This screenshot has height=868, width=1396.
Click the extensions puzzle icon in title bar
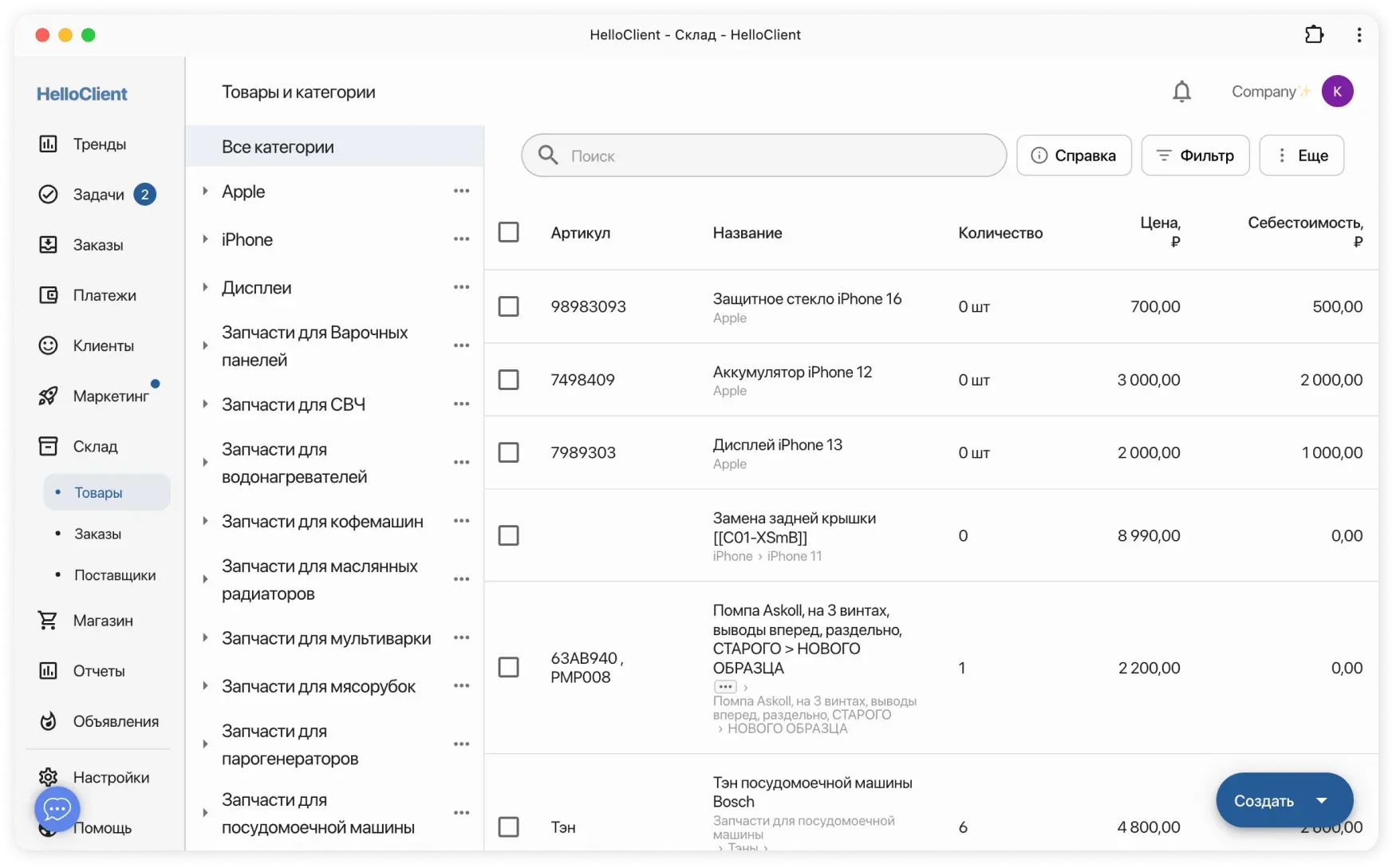click(x=1314, y=34)
